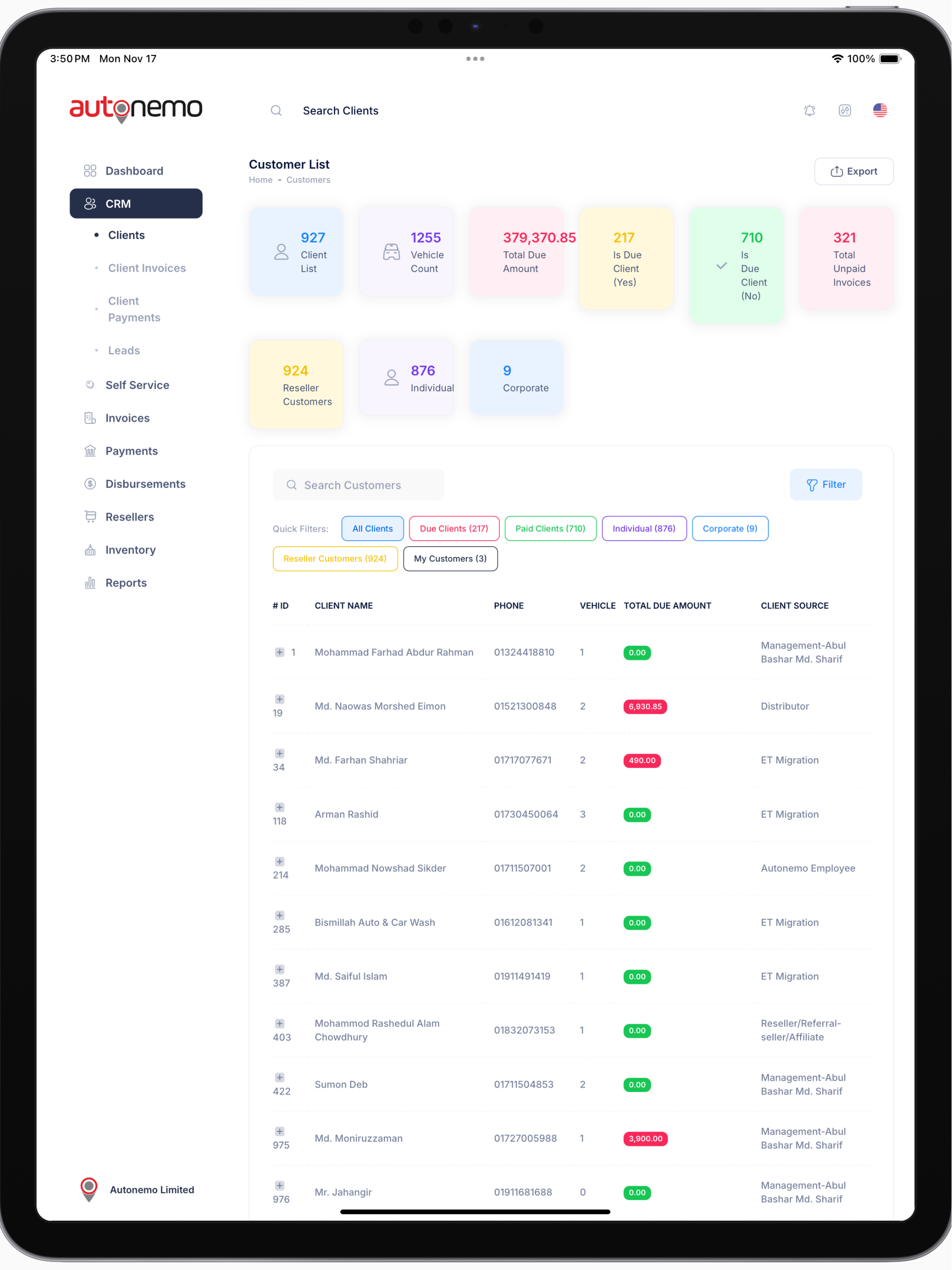
Task: Select the Reseller Customers (924) quick filter
Action: point(335,559)
